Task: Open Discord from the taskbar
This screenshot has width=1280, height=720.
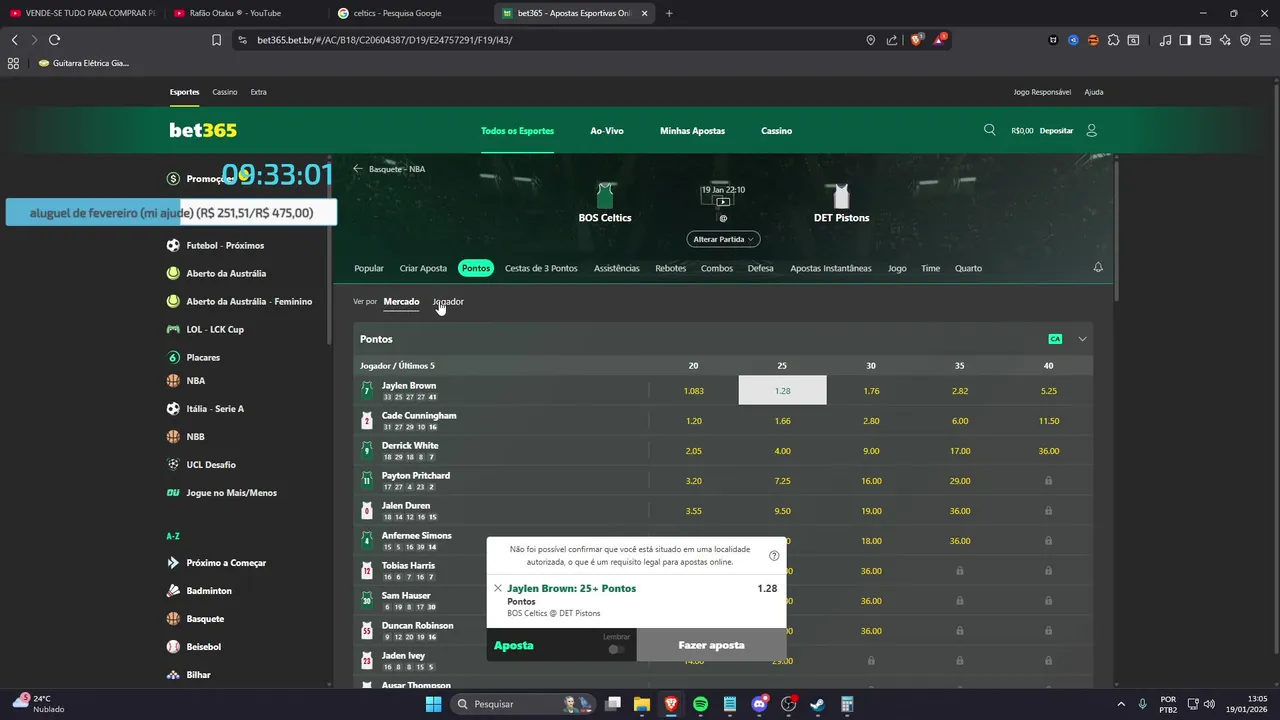Action: tap(759, 704)
